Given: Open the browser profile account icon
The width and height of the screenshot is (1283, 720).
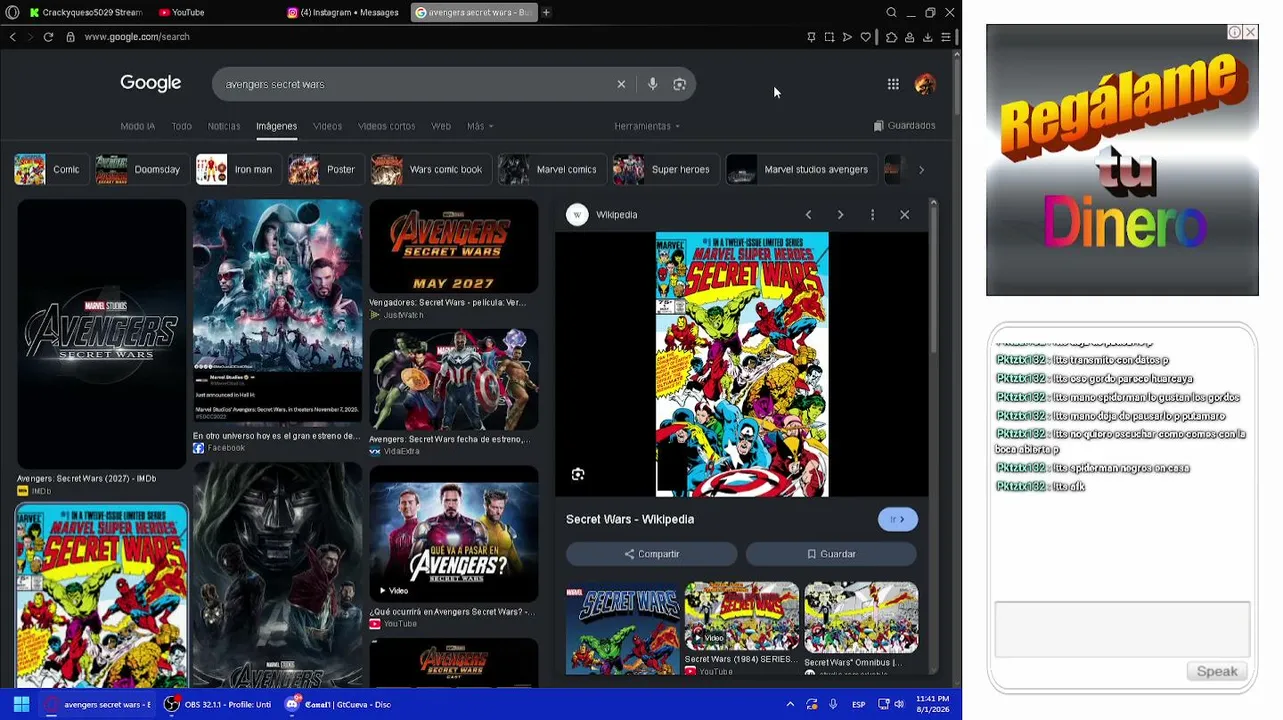Looking at the screenshot, I should point(909,37).
